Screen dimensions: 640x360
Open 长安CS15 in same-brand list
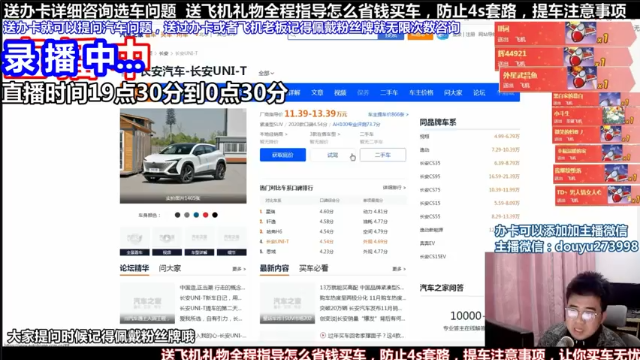430,203
